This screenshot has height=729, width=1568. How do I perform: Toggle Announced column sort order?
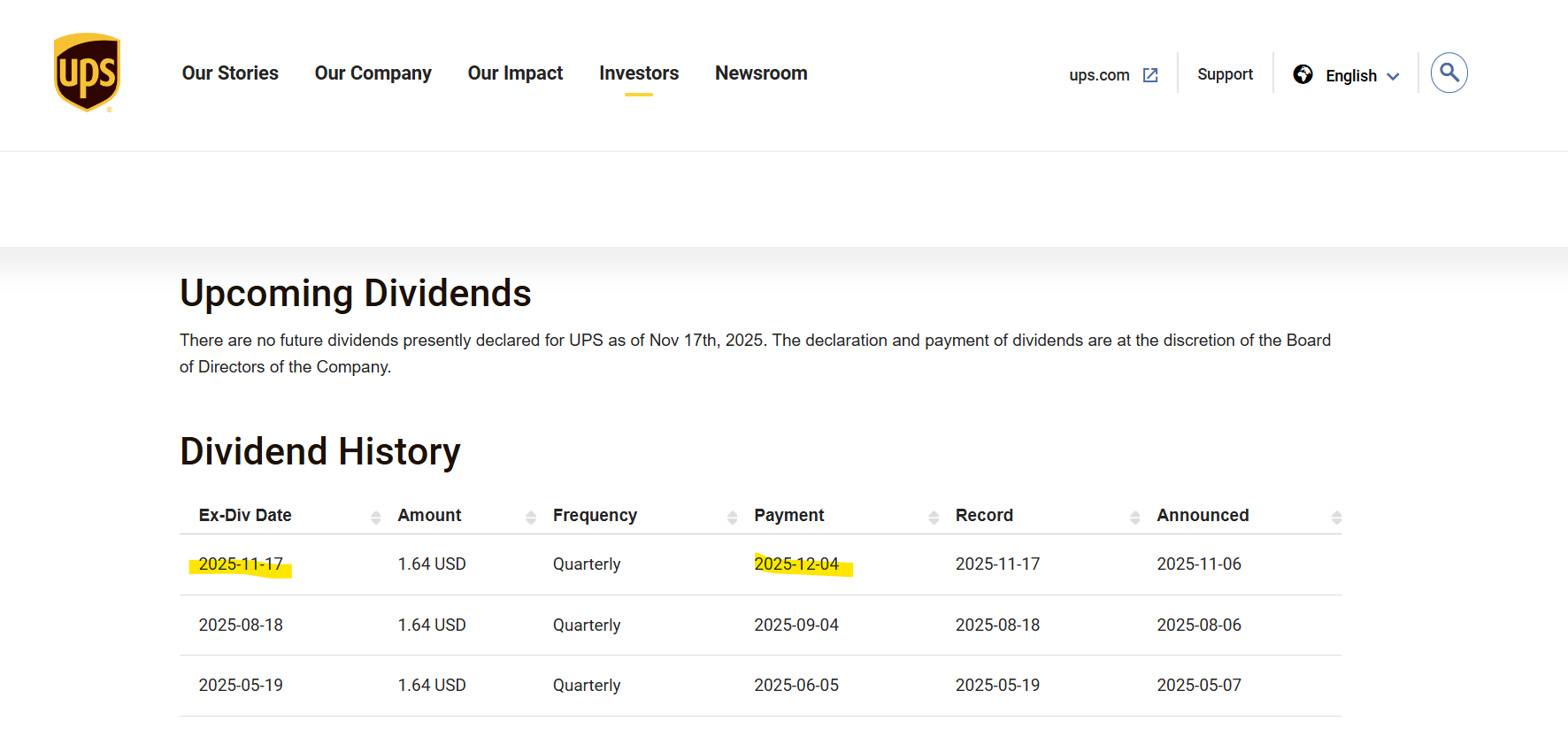pyautogui.click(x=1336, y=518)
